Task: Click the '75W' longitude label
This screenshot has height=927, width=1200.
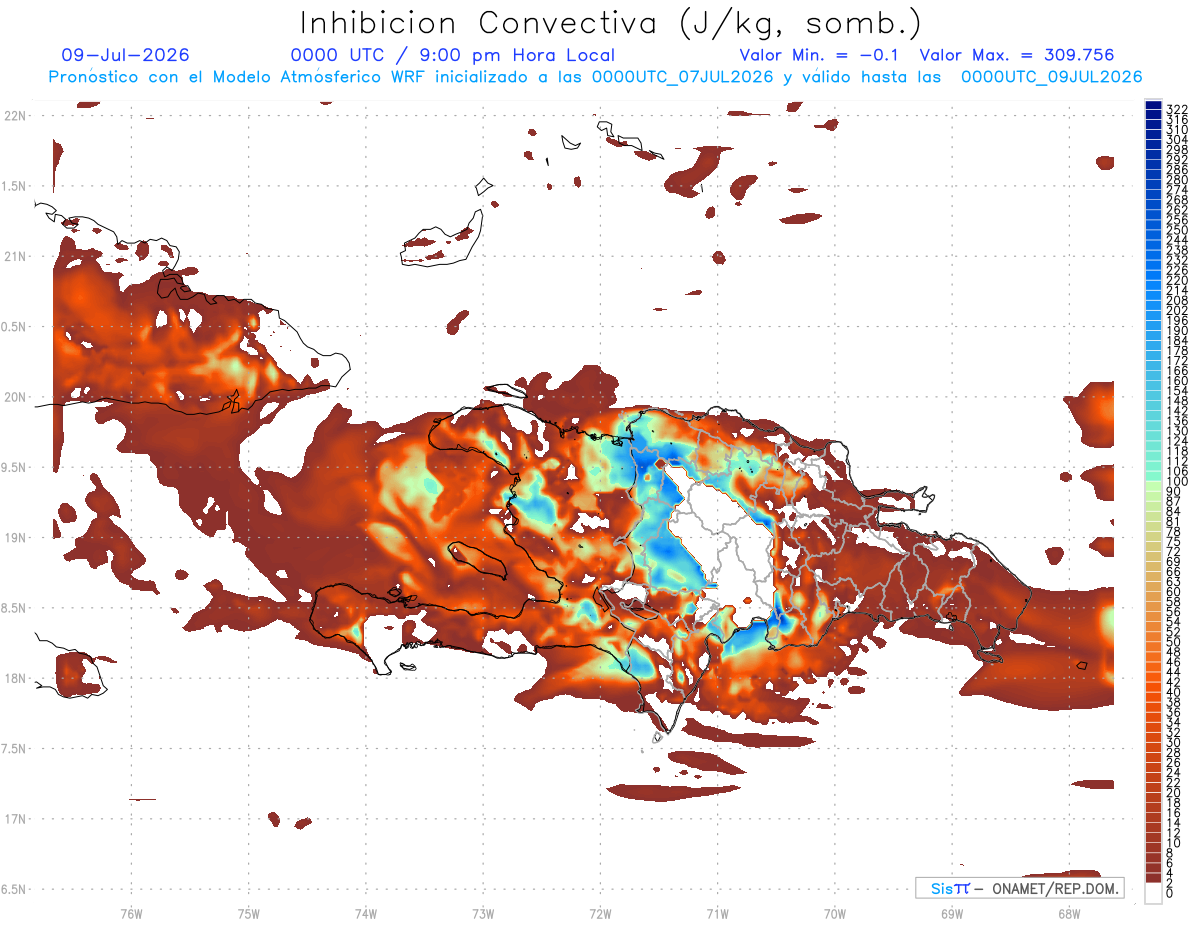Action: pyautogui.click(x=248, y=913)
